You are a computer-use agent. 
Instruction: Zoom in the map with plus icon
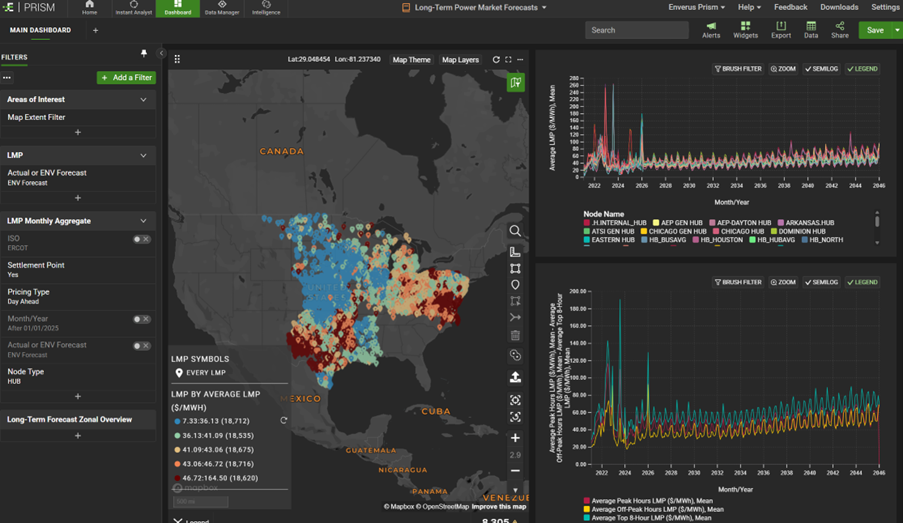(515, 438)
